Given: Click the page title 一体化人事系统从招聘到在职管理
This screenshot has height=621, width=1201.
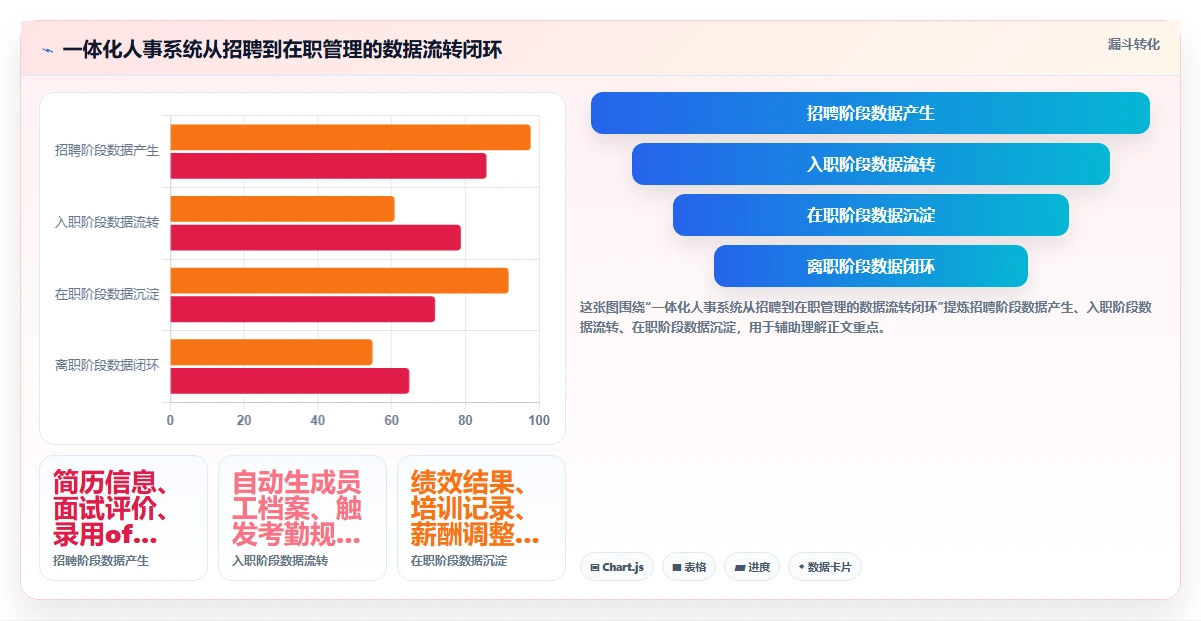Looking at the screenshot, I should click(x=282, y=50).
